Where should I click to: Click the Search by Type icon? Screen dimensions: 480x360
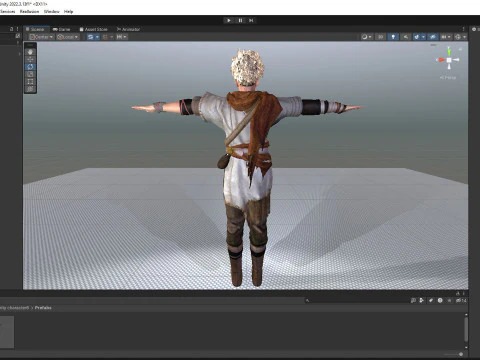(x=422, y=300)
